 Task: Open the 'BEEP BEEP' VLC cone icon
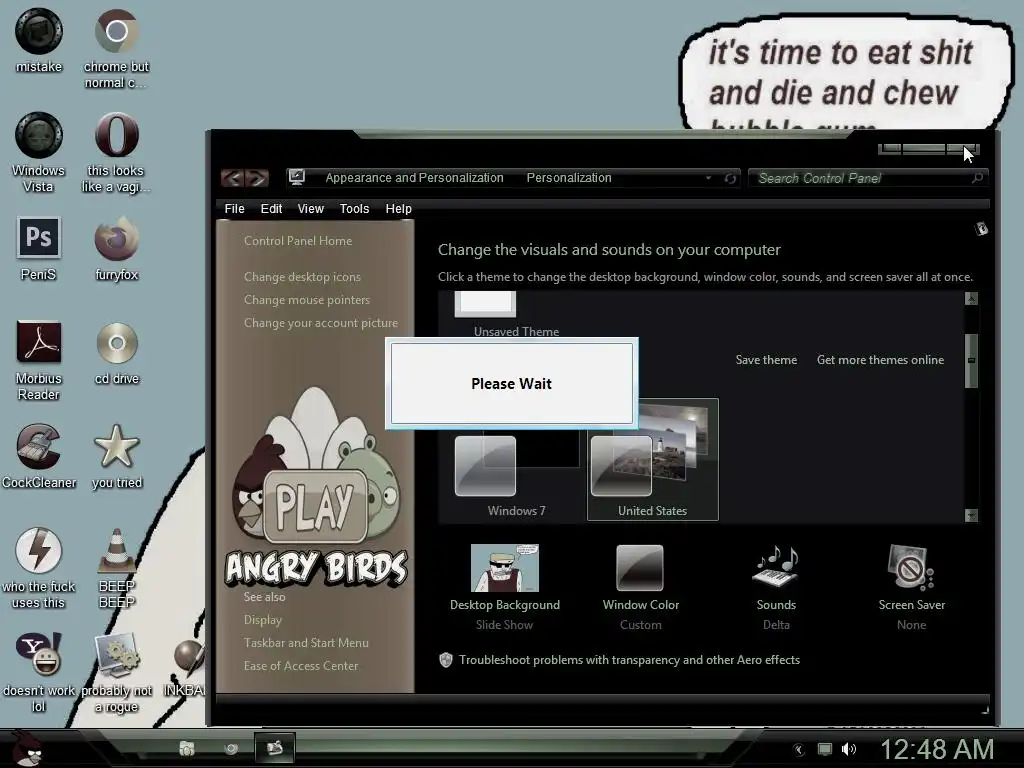point(116,568)
